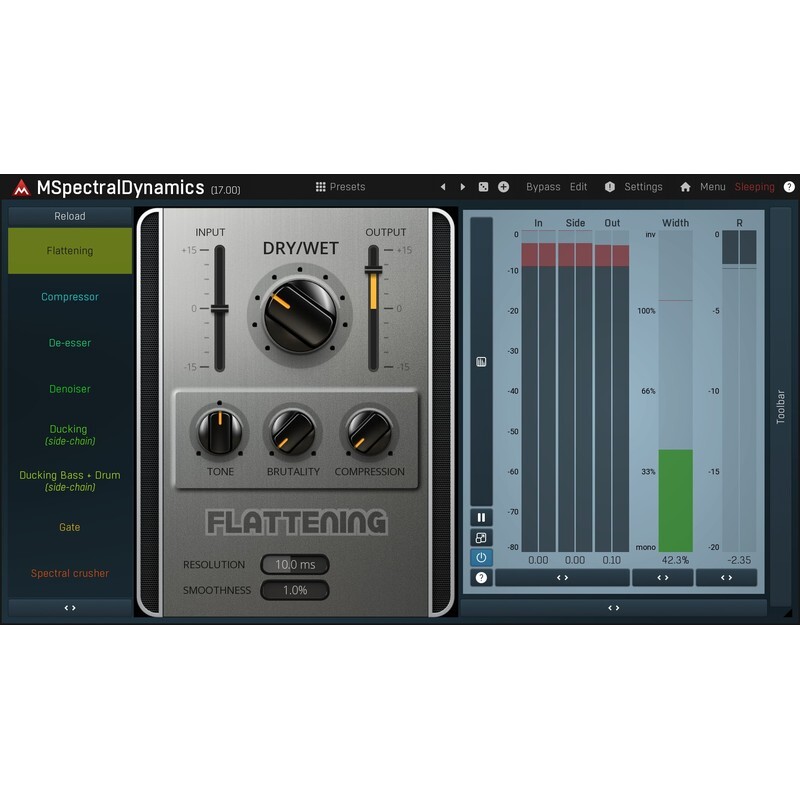Click the Reload button
This screenshot has width=800, height=800.
tap(70, 216)
